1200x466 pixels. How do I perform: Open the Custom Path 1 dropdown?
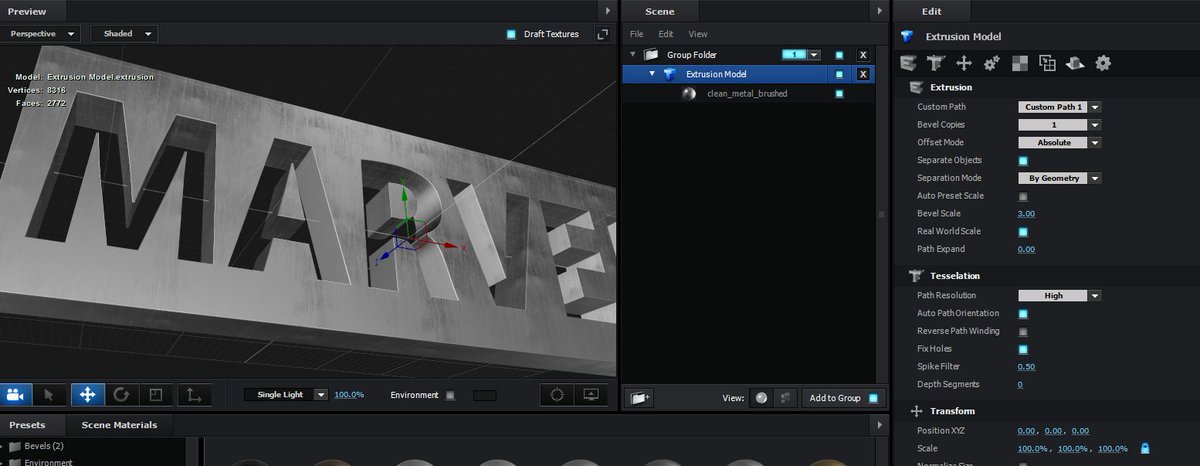(1059, 107)
